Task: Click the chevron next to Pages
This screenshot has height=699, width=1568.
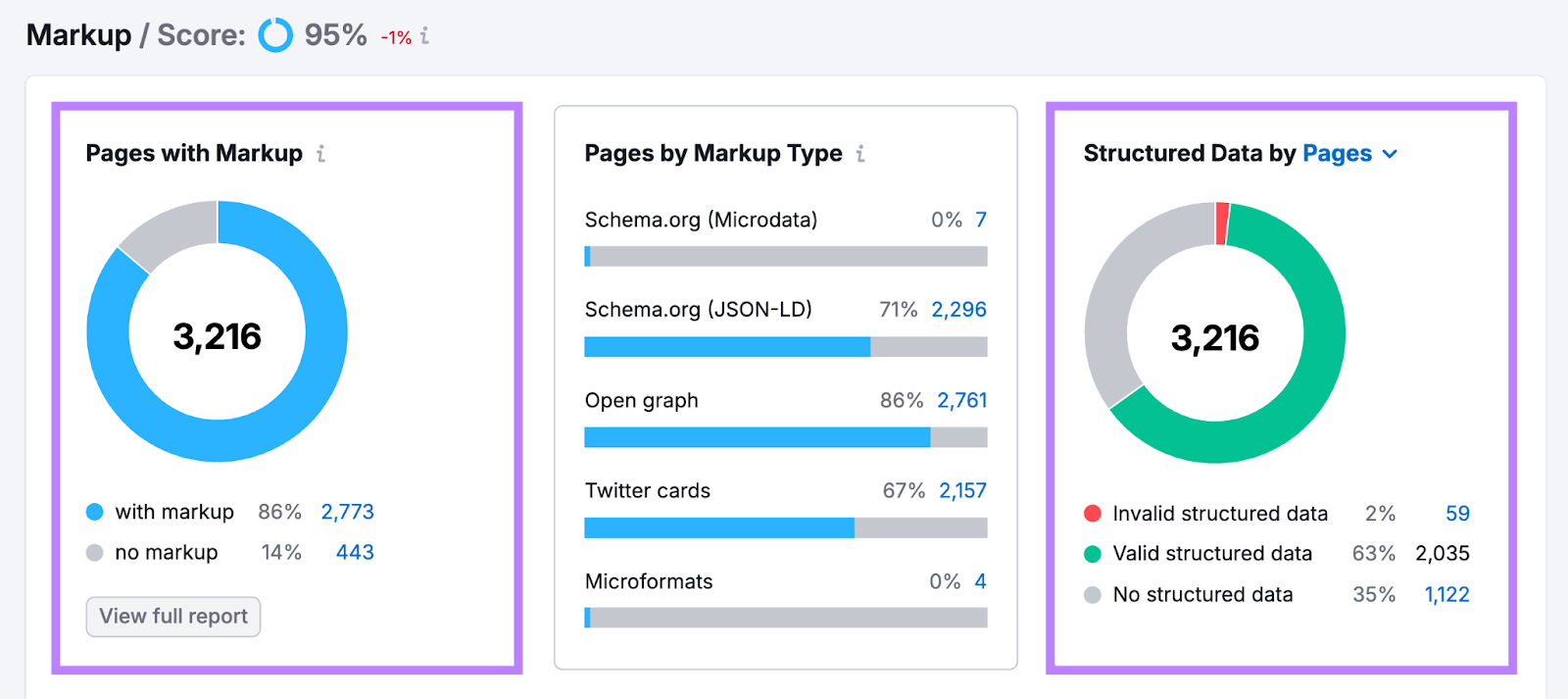Action: (x=1390, y=155)
